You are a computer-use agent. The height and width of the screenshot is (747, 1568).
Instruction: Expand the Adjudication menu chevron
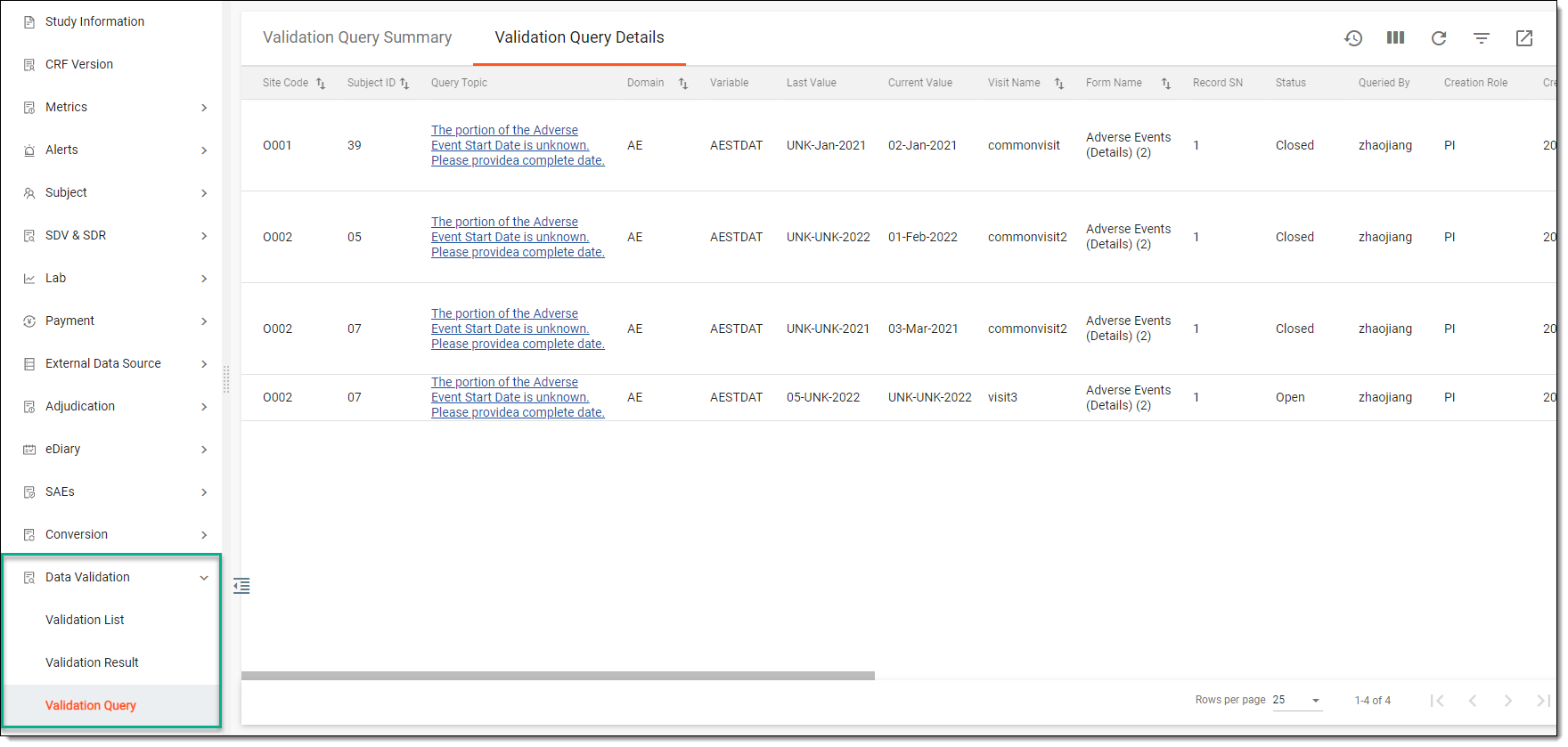[204, 407]
